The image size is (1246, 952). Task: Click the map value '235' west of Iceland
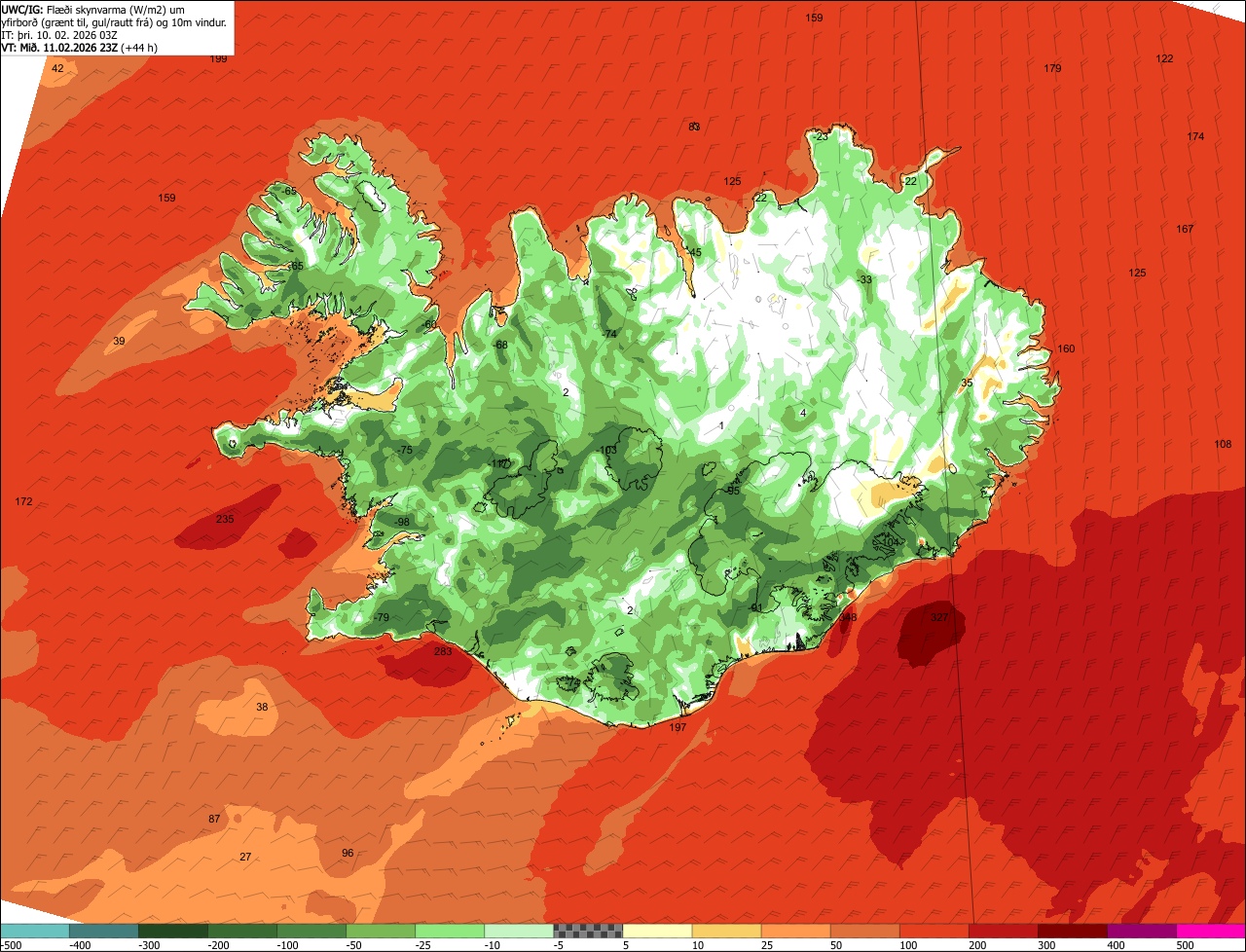tap(225, 519)
